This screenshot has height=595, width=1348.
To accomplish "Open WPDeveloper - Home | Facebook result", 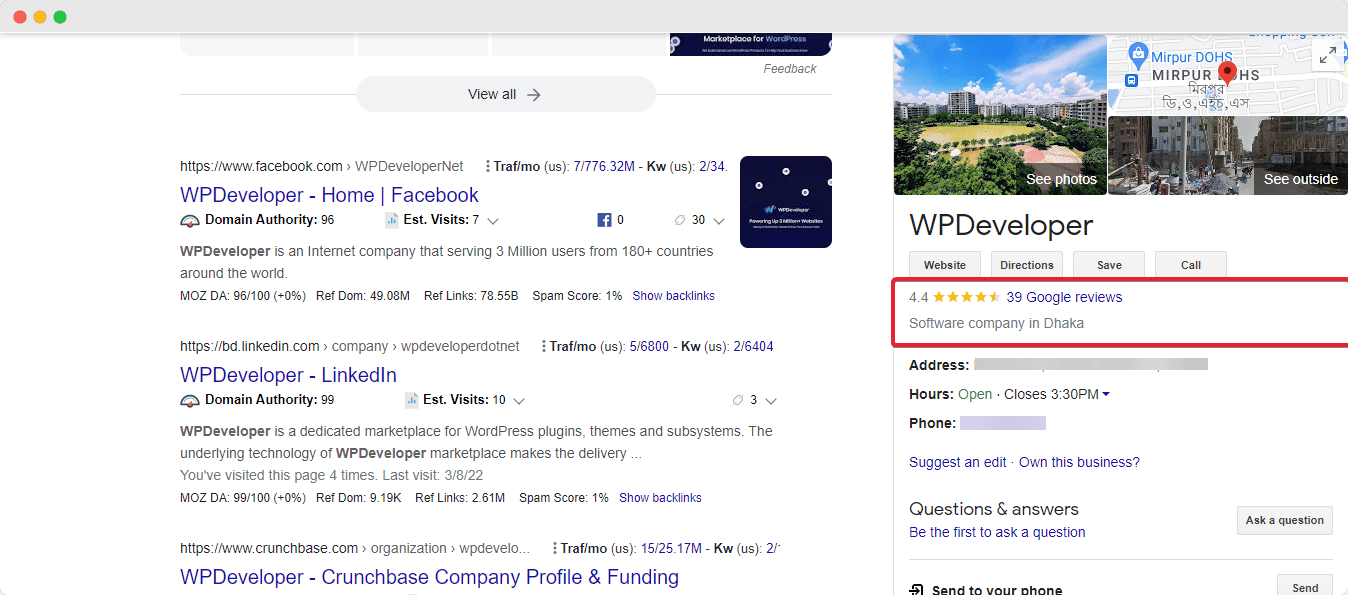I will (x=329, y=195).
